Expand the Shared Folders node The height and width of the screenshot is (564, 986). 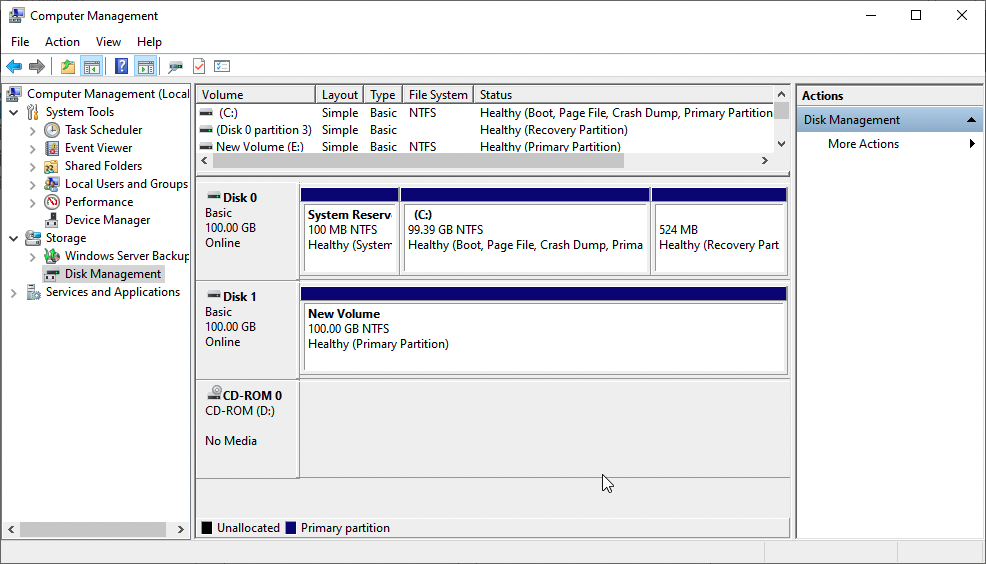pos(32,167)
